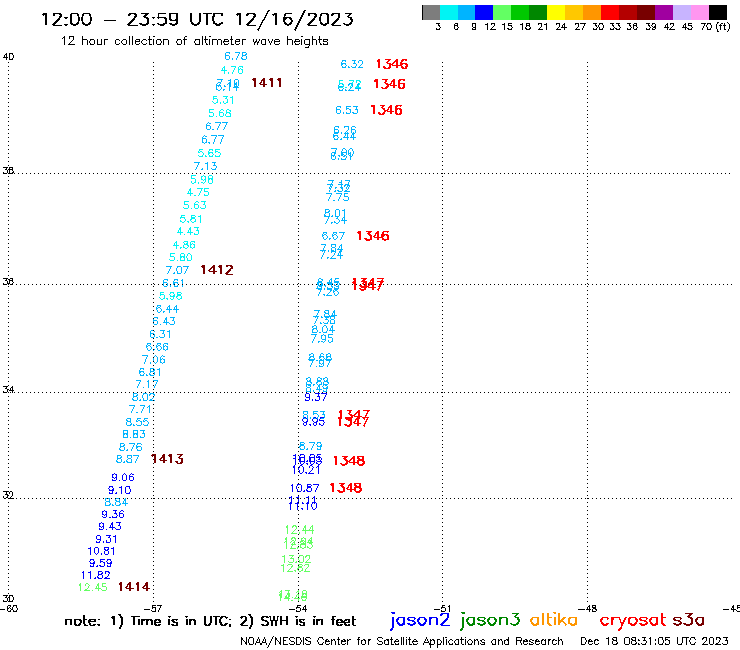Click the "70 (ft)" color scale label

(x=715, y=26)
